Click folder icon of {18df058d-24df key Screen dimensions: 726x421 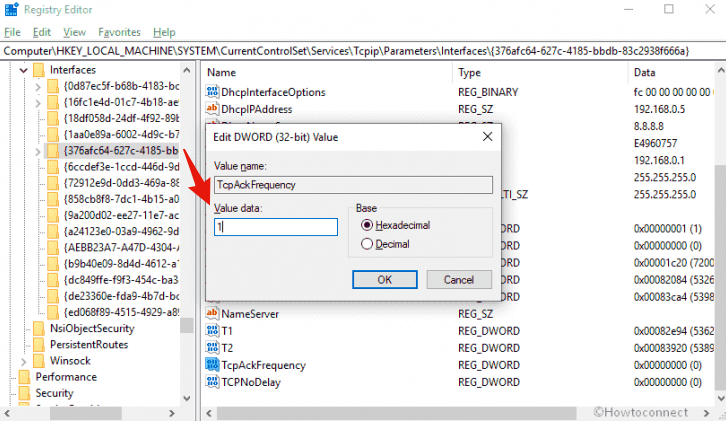click(x=53, y=119)
